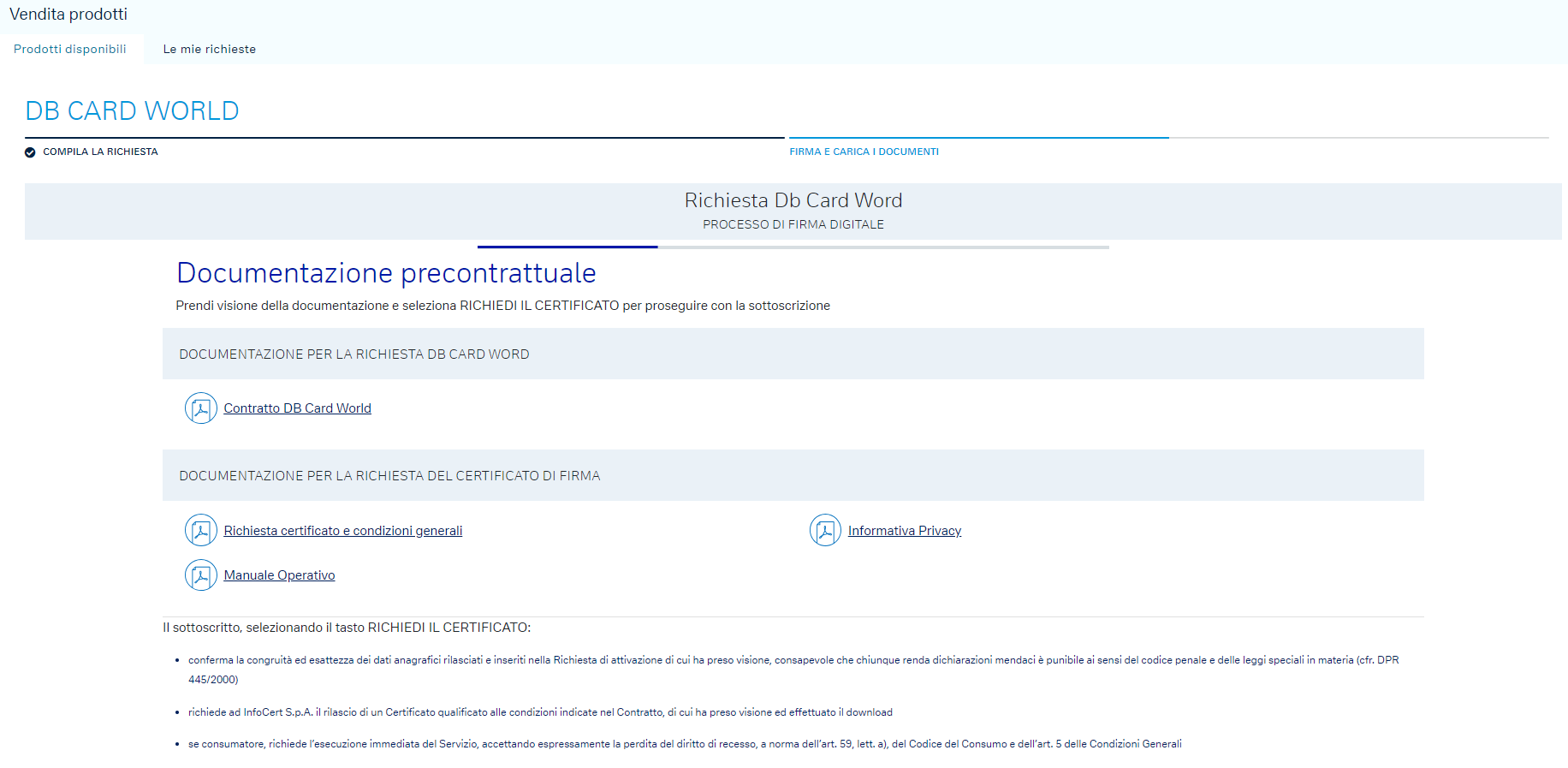Click the PDF icon beside Contratto DB Card World
The height and width of the screenshot is (768, 1568).
[200, 408]
